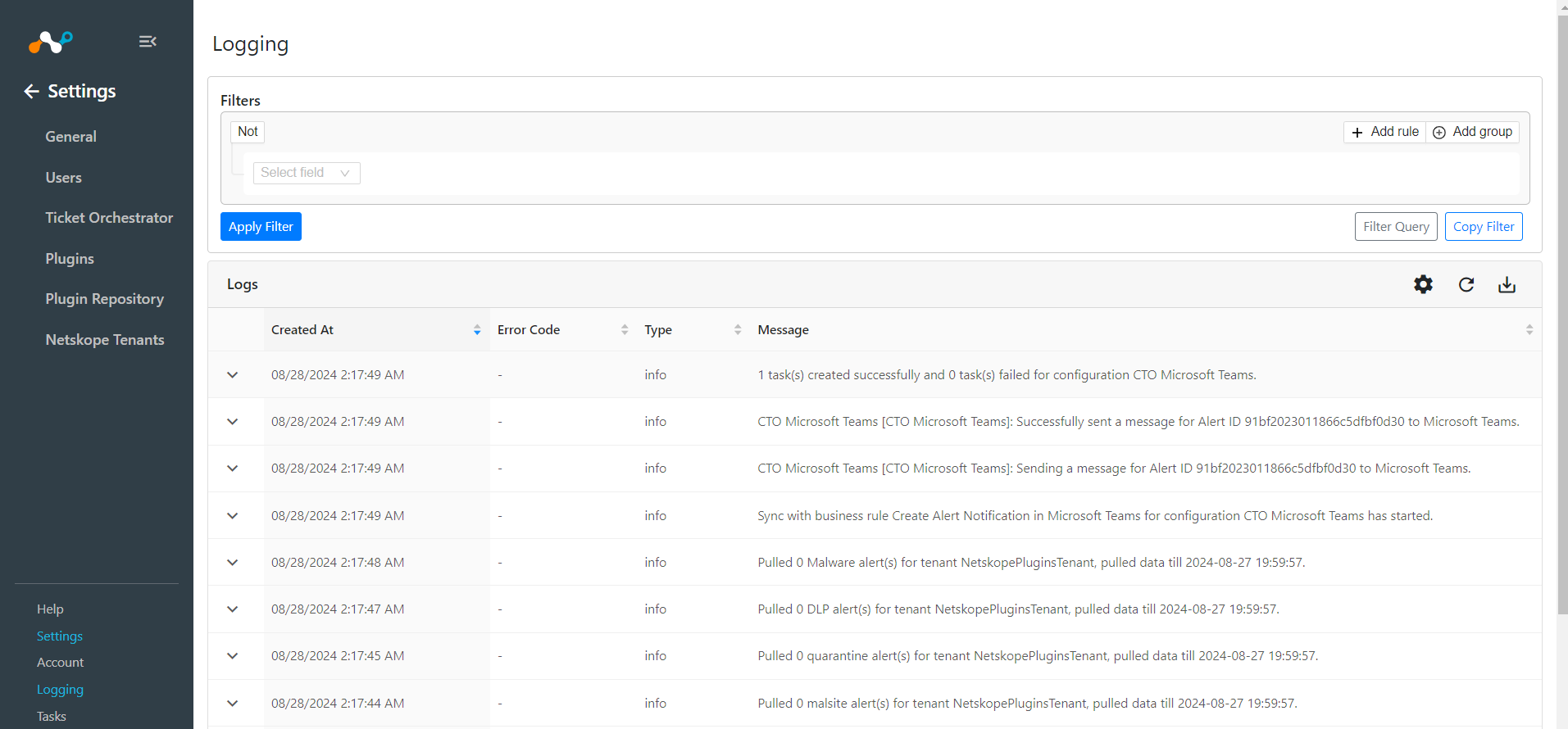Expand the 'Sync with business rule' log row
1568x729 pixels.
pos(233,516)
